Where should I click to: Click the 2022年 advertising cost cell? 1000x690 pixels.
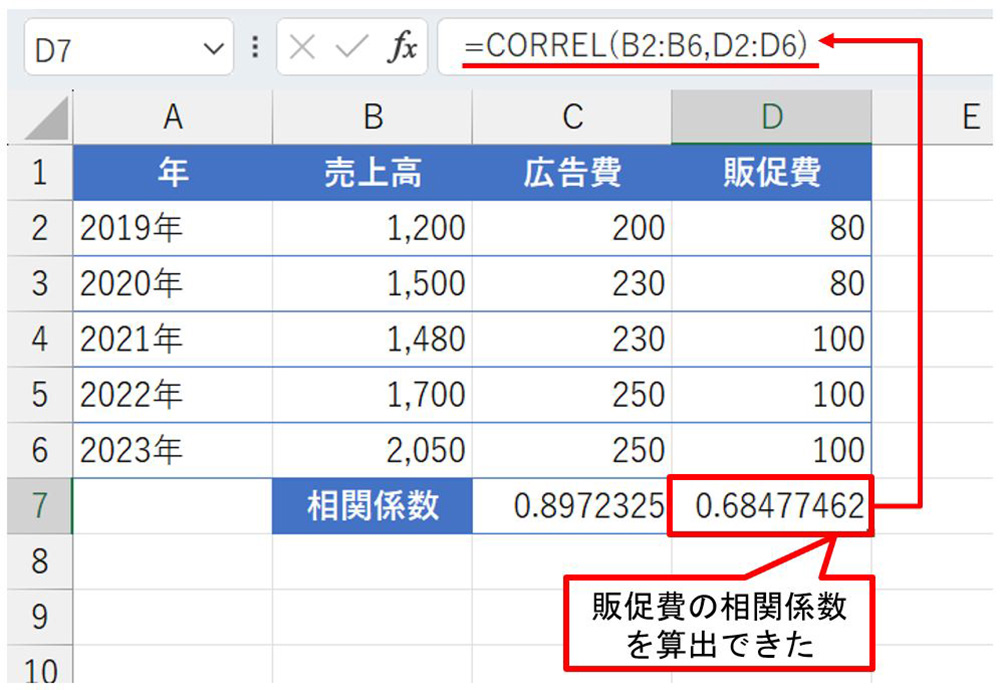572,395
